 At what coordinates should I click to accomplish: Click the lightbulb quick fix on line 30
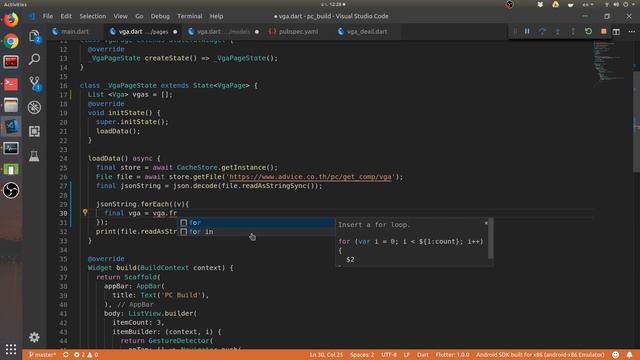[x=85, y=212]
